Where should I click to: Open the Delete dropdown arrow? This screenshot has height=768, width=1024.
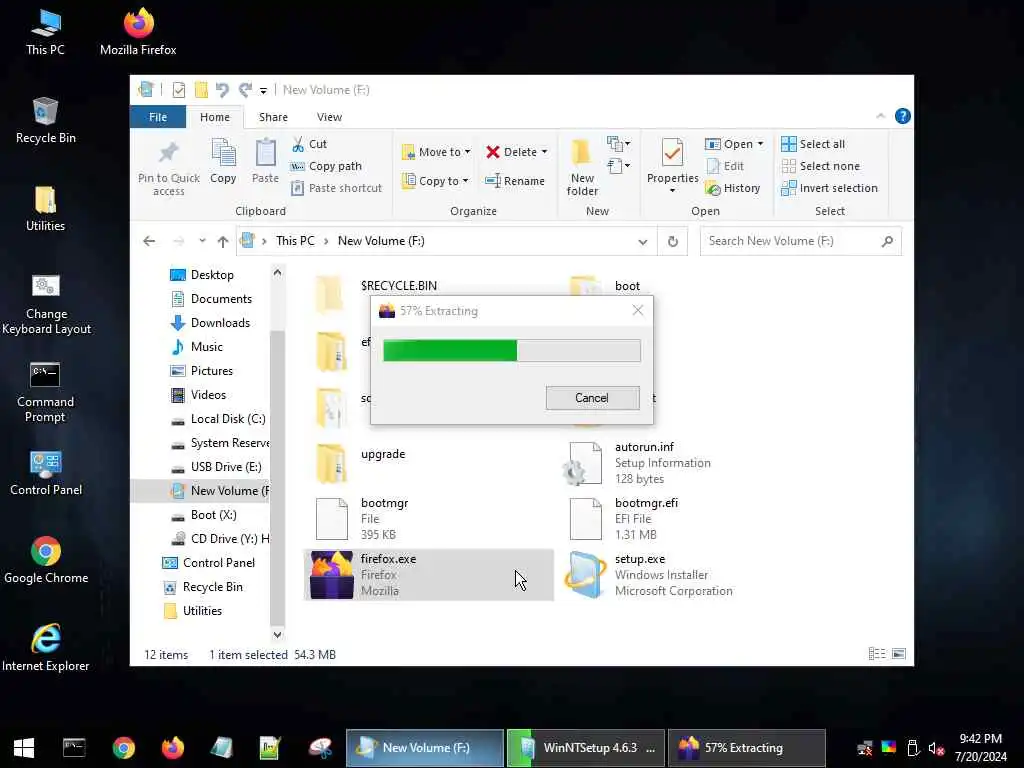click(x=545, y=152)
